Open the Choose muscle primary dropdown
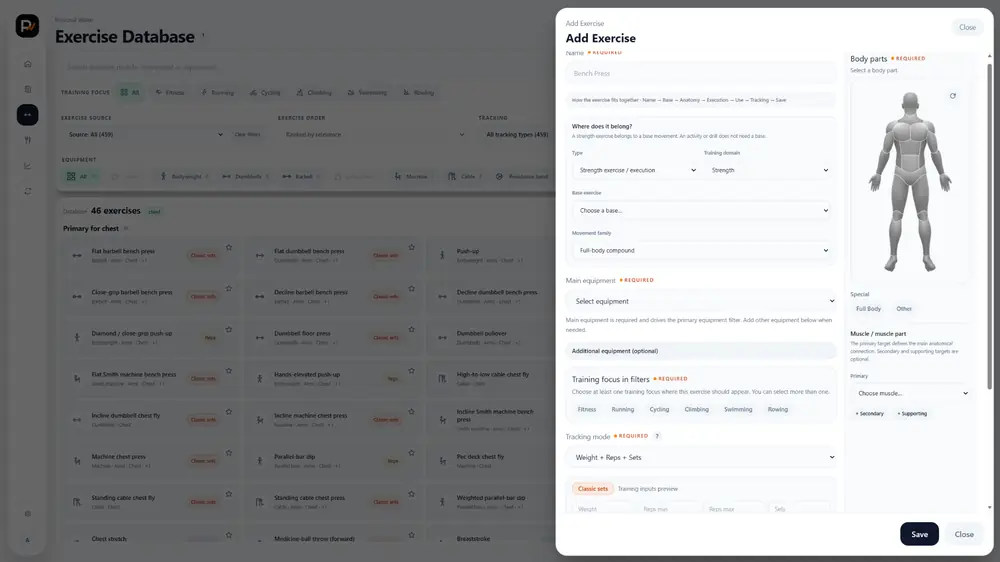Viewport: 1000px width, 562px height. [x=910, y=394]
